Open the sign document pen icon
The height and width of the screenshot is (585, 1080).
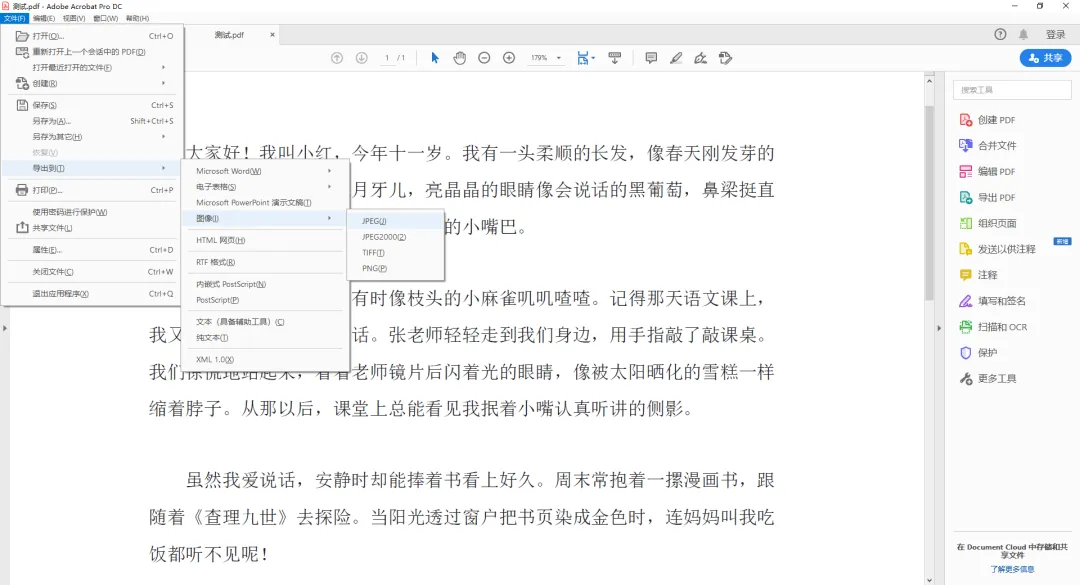pyautogui.click(x=700, y=58)
